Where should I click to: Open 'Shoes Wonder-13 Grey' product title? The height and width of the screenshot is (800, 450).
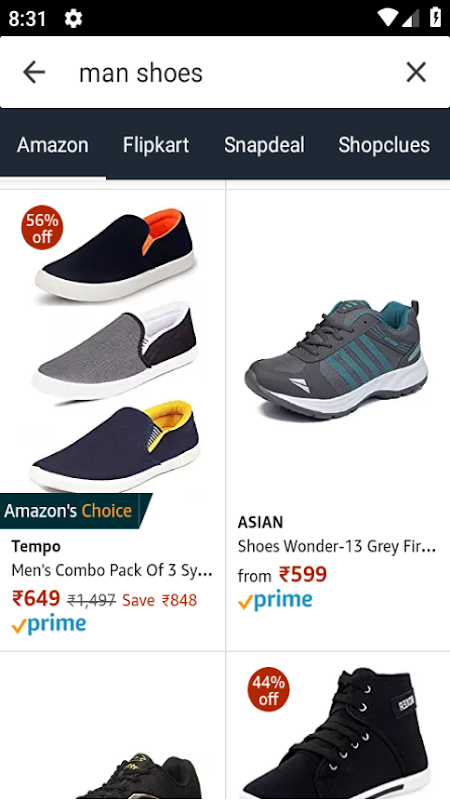point(337,546)
